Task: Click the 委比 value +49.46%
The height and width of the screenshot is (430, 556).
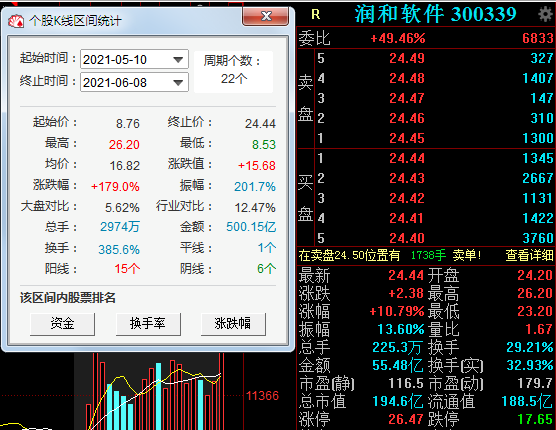Action: coord(397,38)
